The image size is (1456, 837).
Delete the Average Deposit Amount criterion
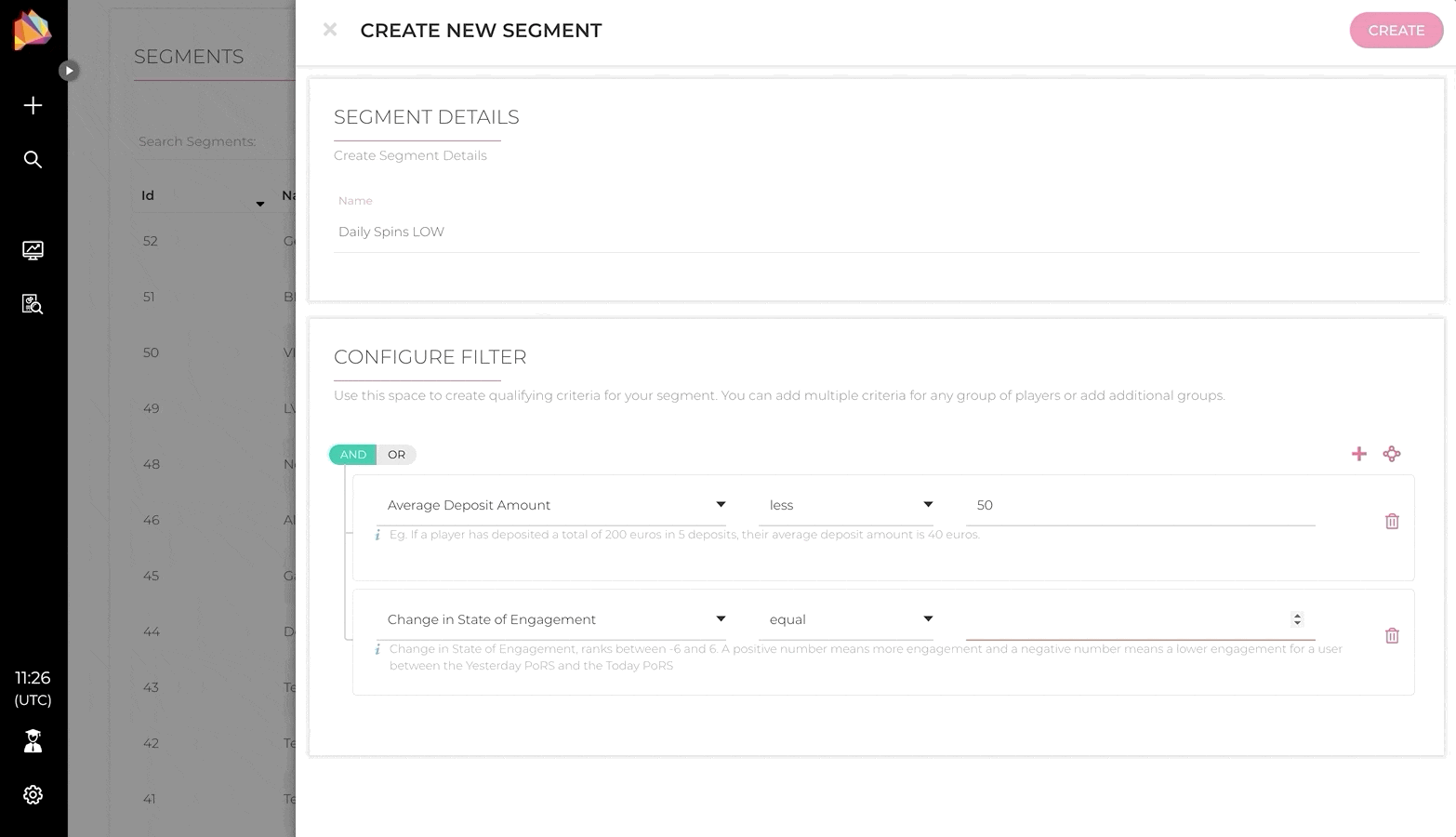[1391, 522]
